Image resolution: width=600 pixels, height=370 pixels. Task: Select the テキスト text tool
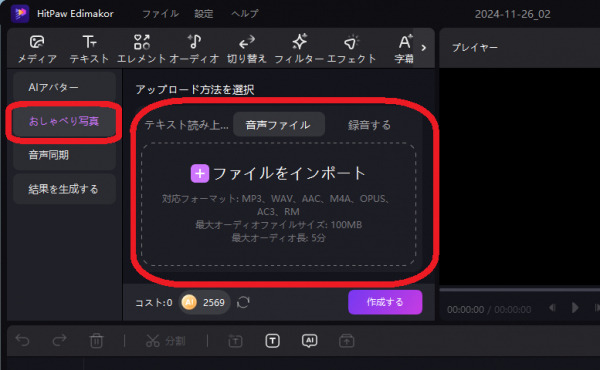[89, 49]
